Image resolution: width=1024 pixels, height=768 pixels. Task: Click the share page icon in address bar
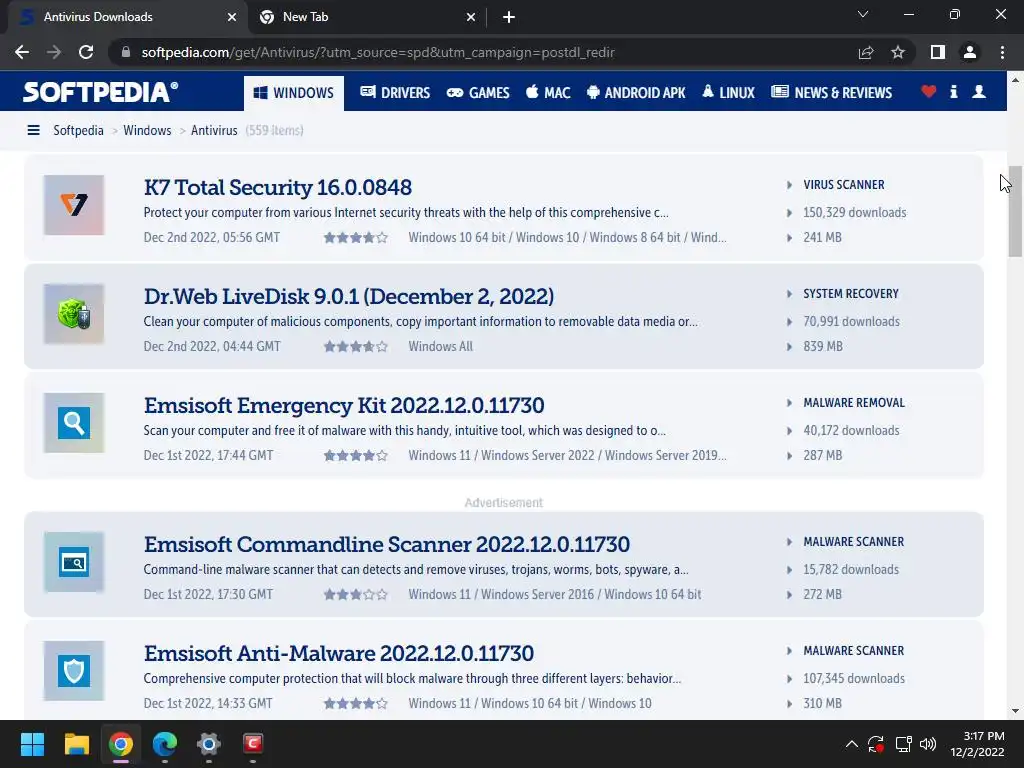(x=866, y=52)
